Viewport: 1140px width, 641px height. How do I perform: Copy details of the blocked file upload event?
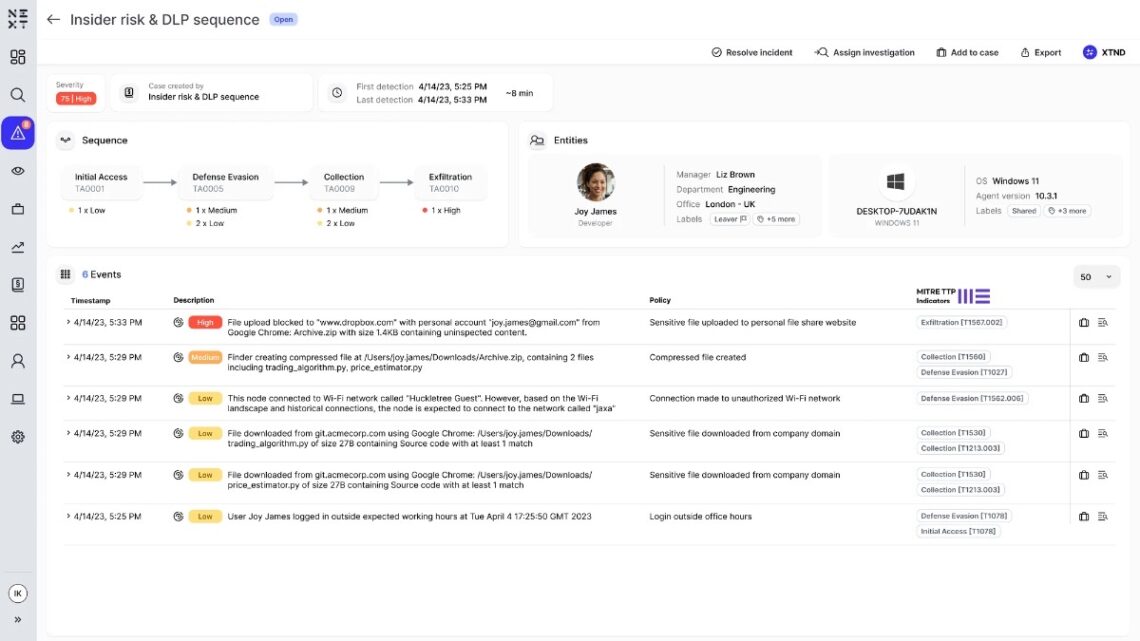coord(1084,320)
